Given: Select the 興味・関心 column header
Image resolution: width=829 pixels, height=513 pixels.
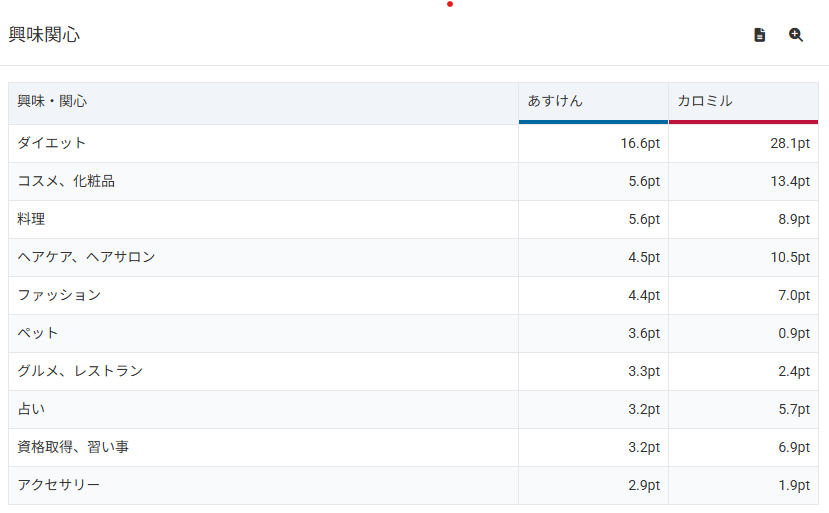Looking at the screenshot, I should (52, 101).
